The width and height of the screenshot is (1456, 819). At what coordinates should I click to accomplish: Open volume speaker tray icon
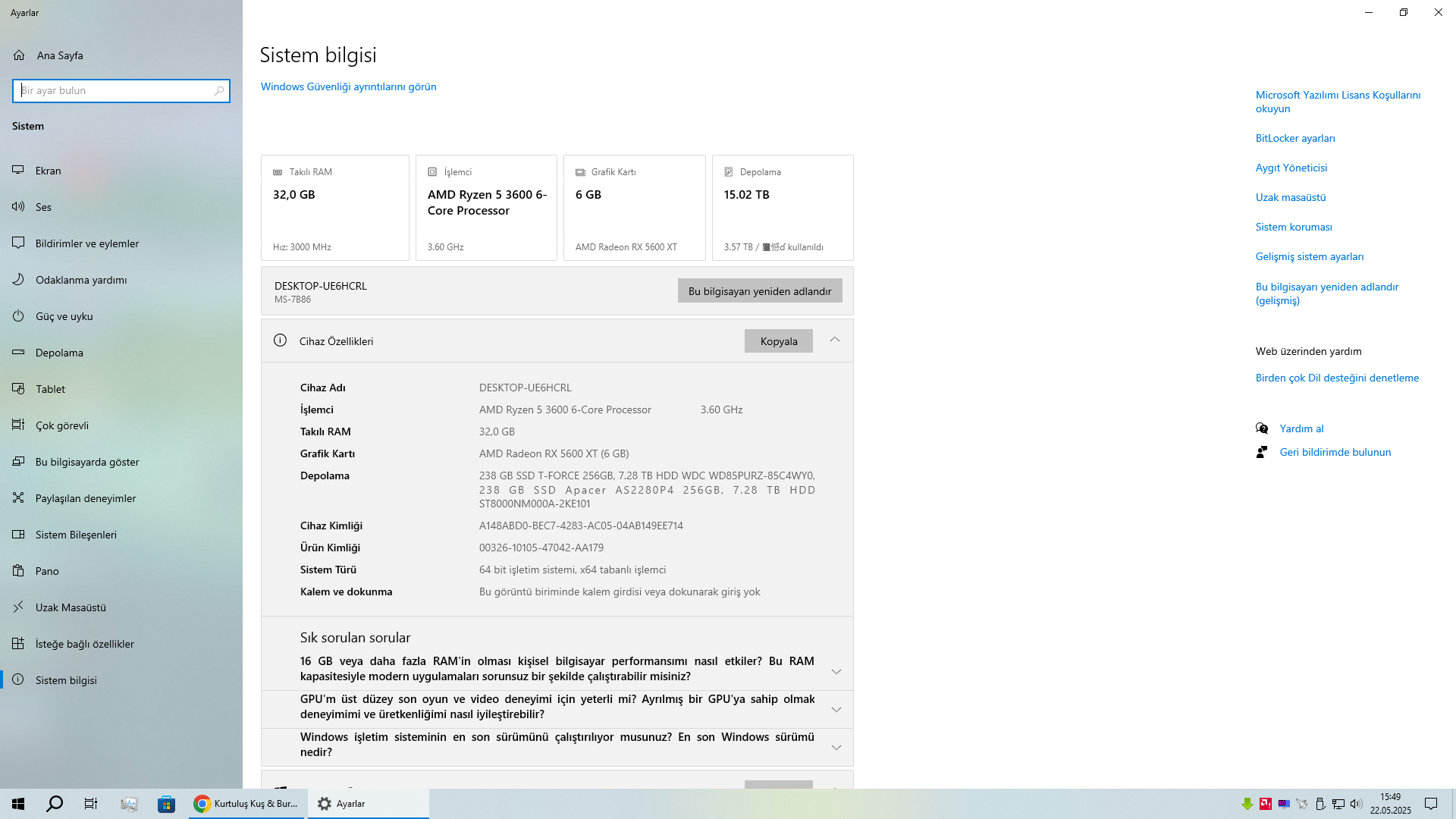coord(1356,804)
